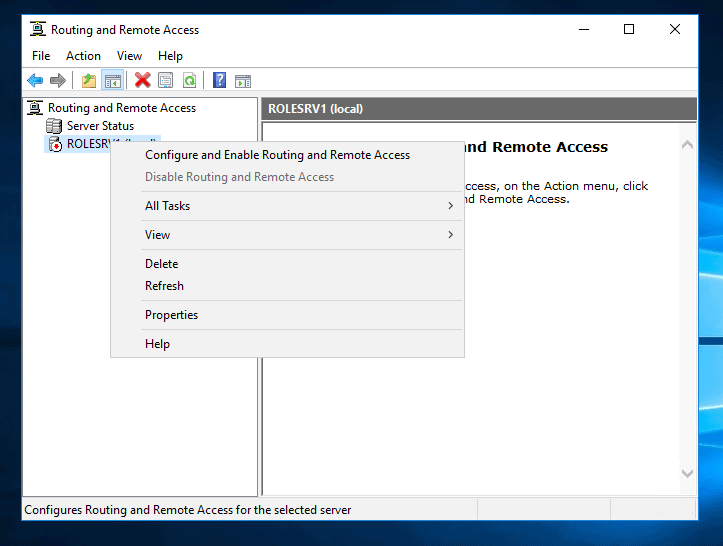Click the Disable Routing and Remote Access entry
The width and height of the screenshot is (723, 546).
click(287, 177)
